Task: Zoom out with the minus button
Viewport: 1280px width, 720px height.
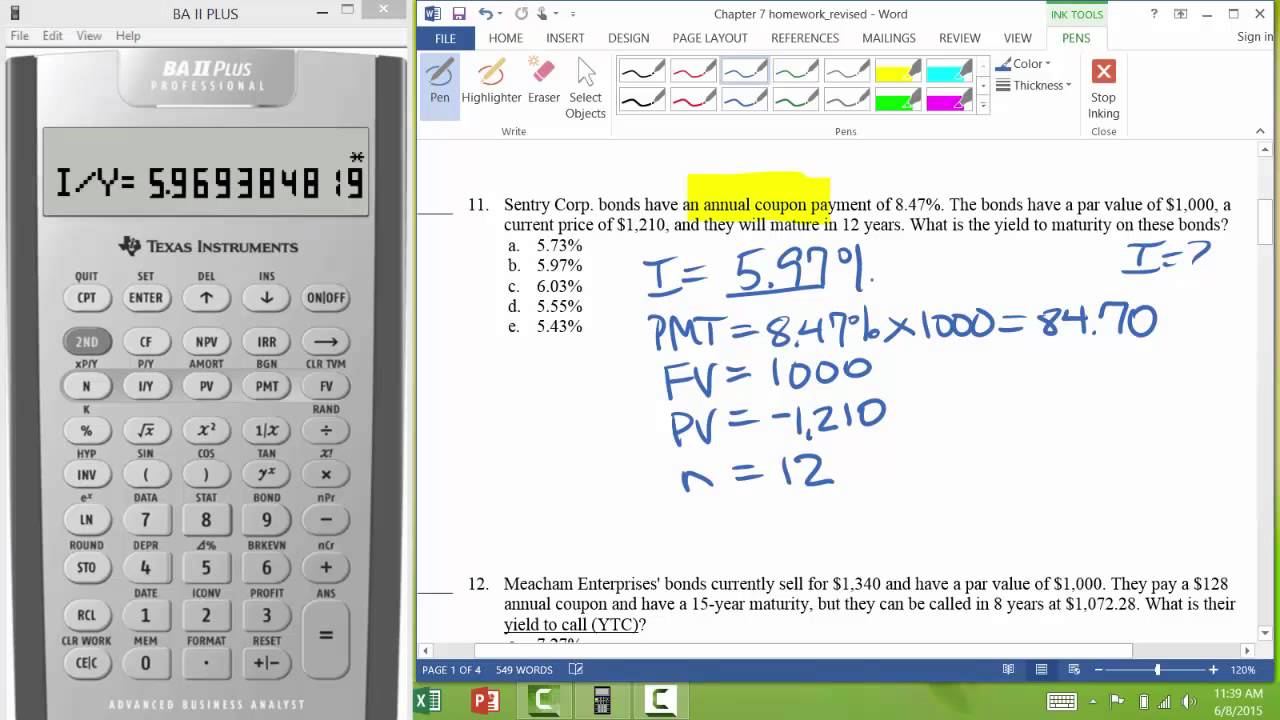Action: coord(1098,670)
